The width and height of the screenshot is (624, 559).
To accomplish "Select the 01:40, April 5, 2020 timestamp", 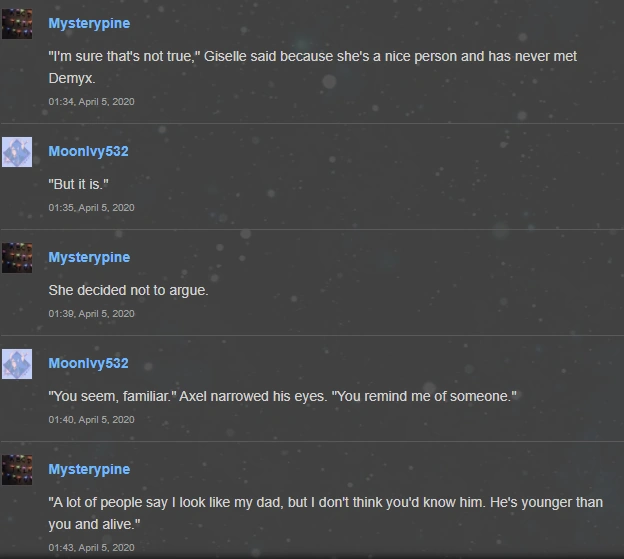I will [x=91, y=420].
